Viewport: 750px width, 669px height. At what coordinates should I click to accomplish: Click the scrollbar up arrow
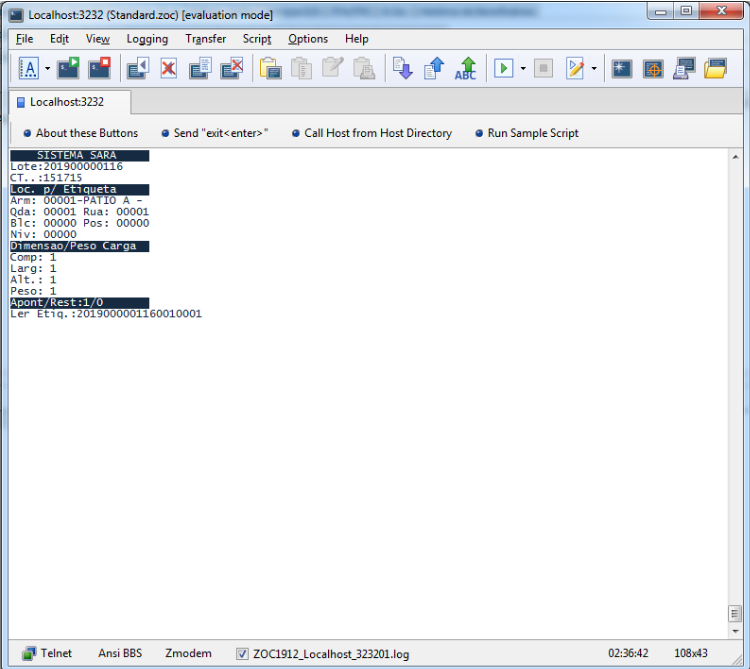pos(735,157)
